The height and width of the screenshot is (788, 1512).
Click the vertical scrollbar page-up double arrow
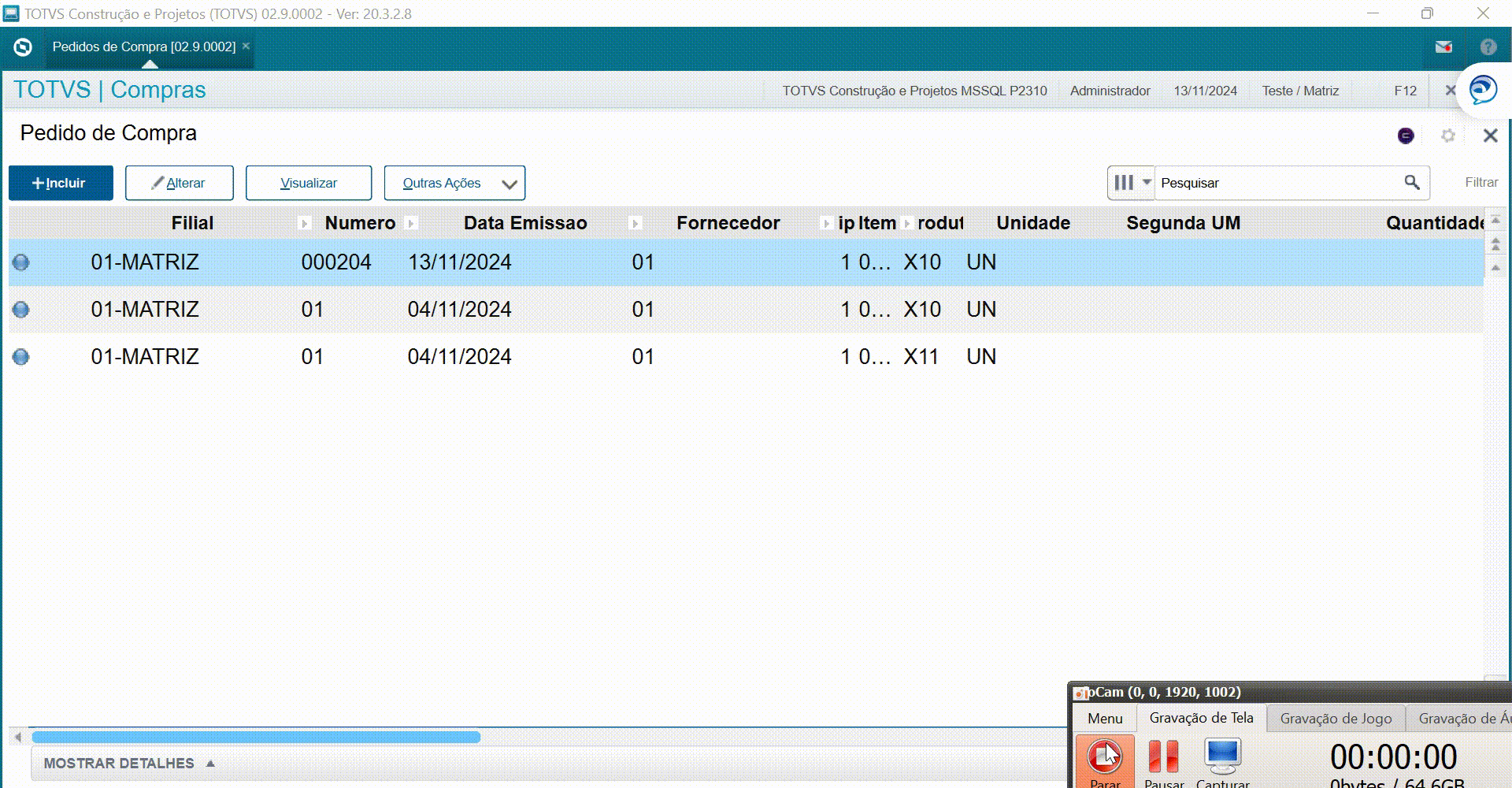(1495, 245)
